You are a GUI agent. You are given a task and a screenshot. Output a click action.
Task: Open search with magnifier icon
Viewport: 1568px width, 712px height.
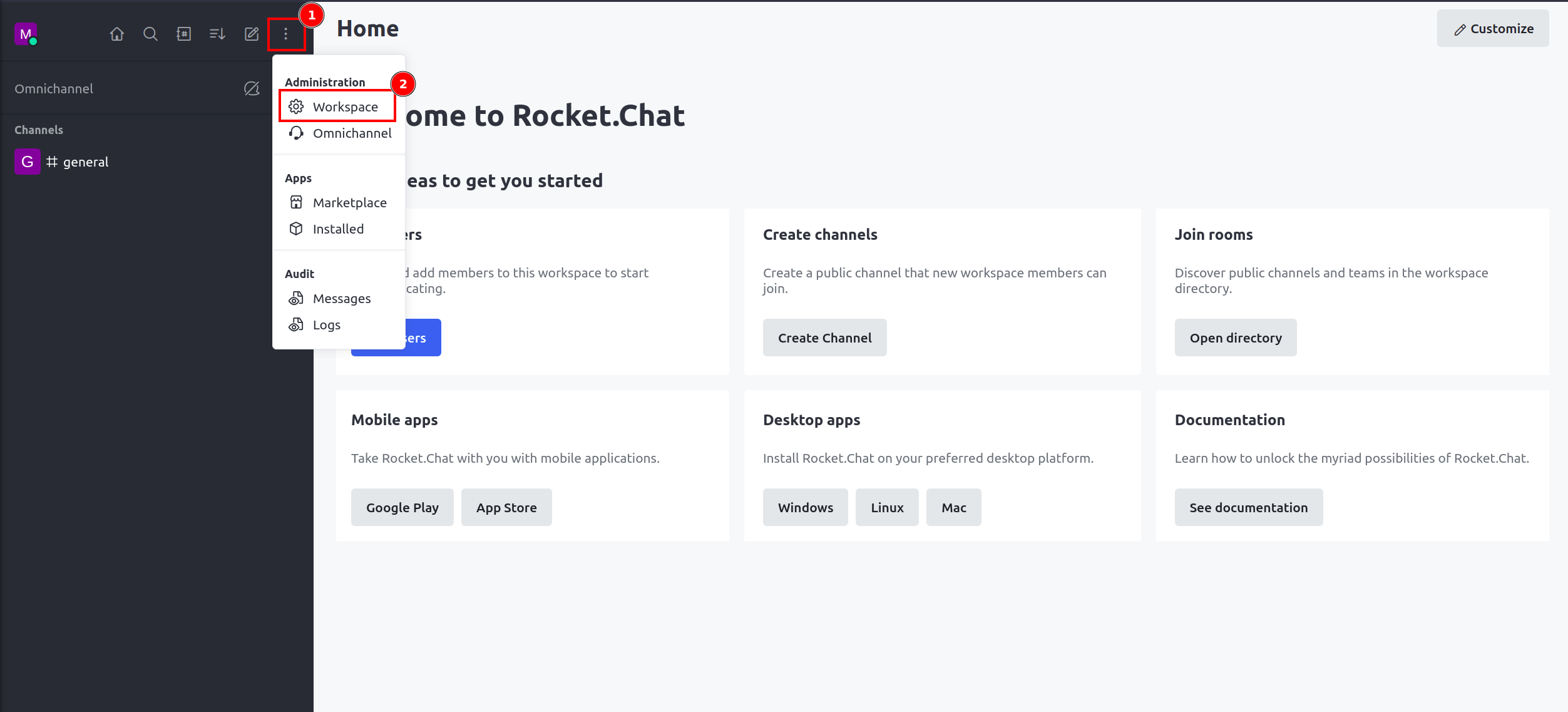(150, 34)
